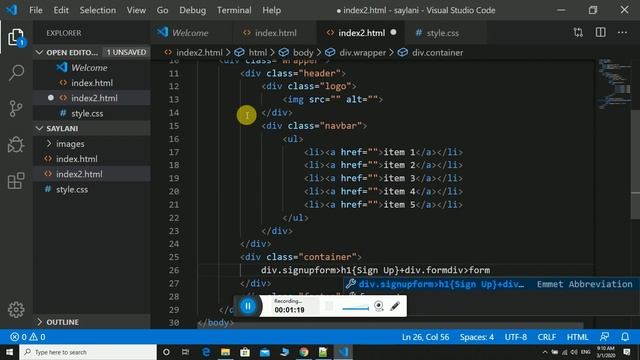Click the html breadcrumb
The height and width of the screenshot is (360, 640).
tap(258, 53)
